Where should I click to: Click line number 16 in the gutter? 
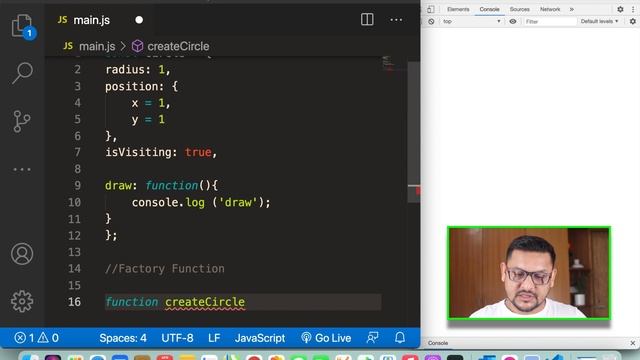[x=74, y=302]
